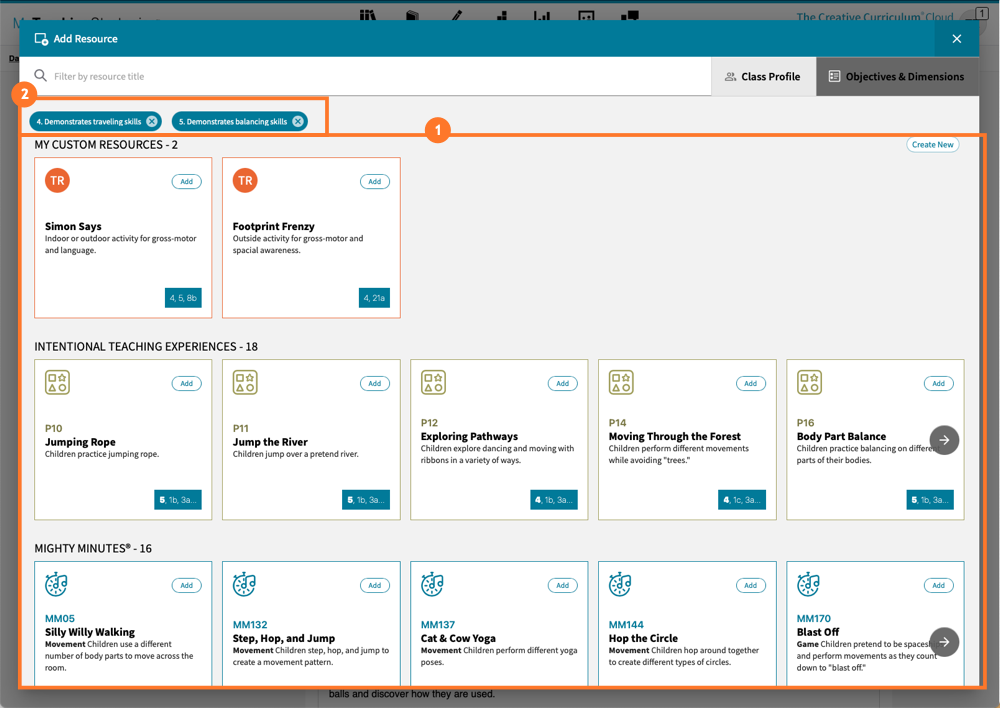Click the people icon on Class Profile tab
This screenshot has width=1000, height=708.
(733, 75)
